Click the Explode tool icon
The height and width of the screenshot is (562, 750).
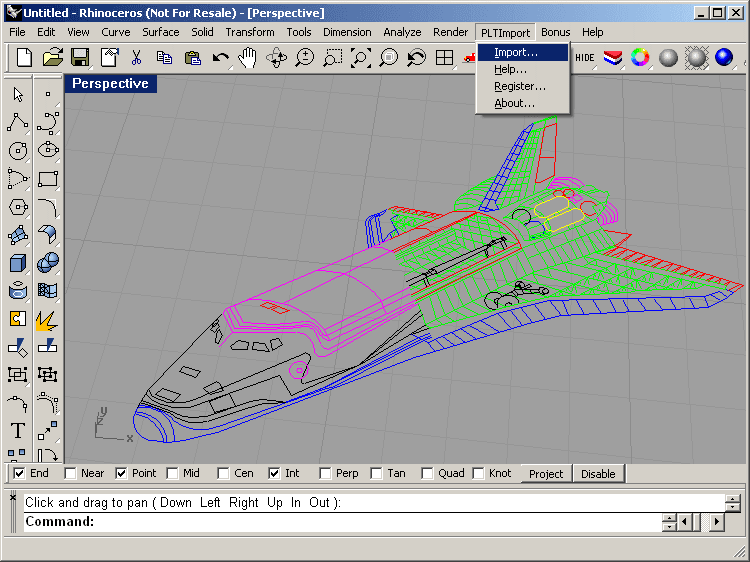point(46,319)
